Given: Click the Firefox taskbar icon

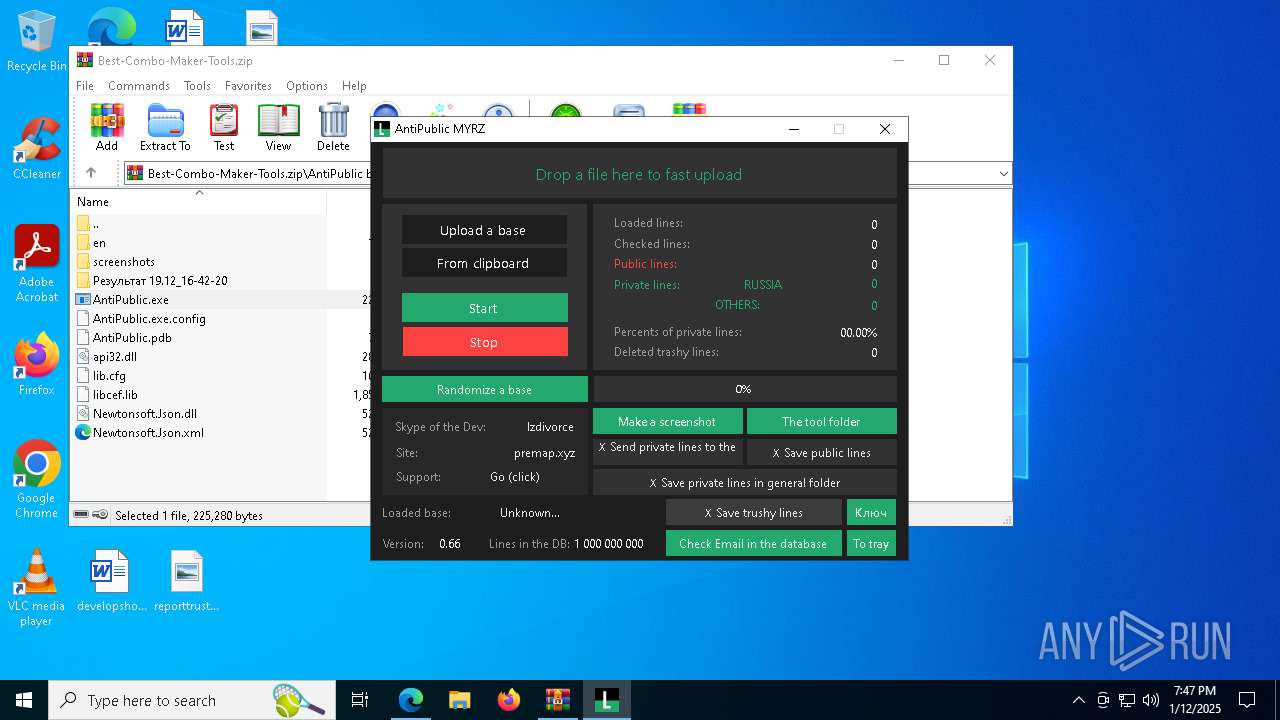Looking at the screenshot, I should (x=509, y=700).
